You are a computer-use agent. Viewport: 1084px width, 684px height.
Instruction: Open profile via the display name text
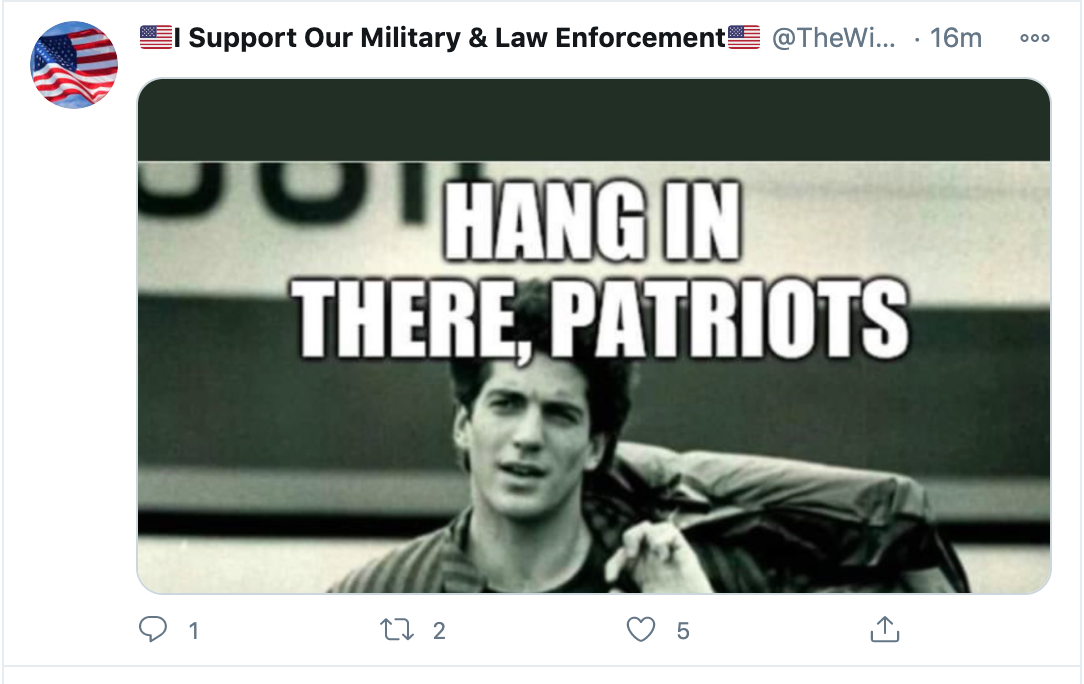(x=449, y=37)
